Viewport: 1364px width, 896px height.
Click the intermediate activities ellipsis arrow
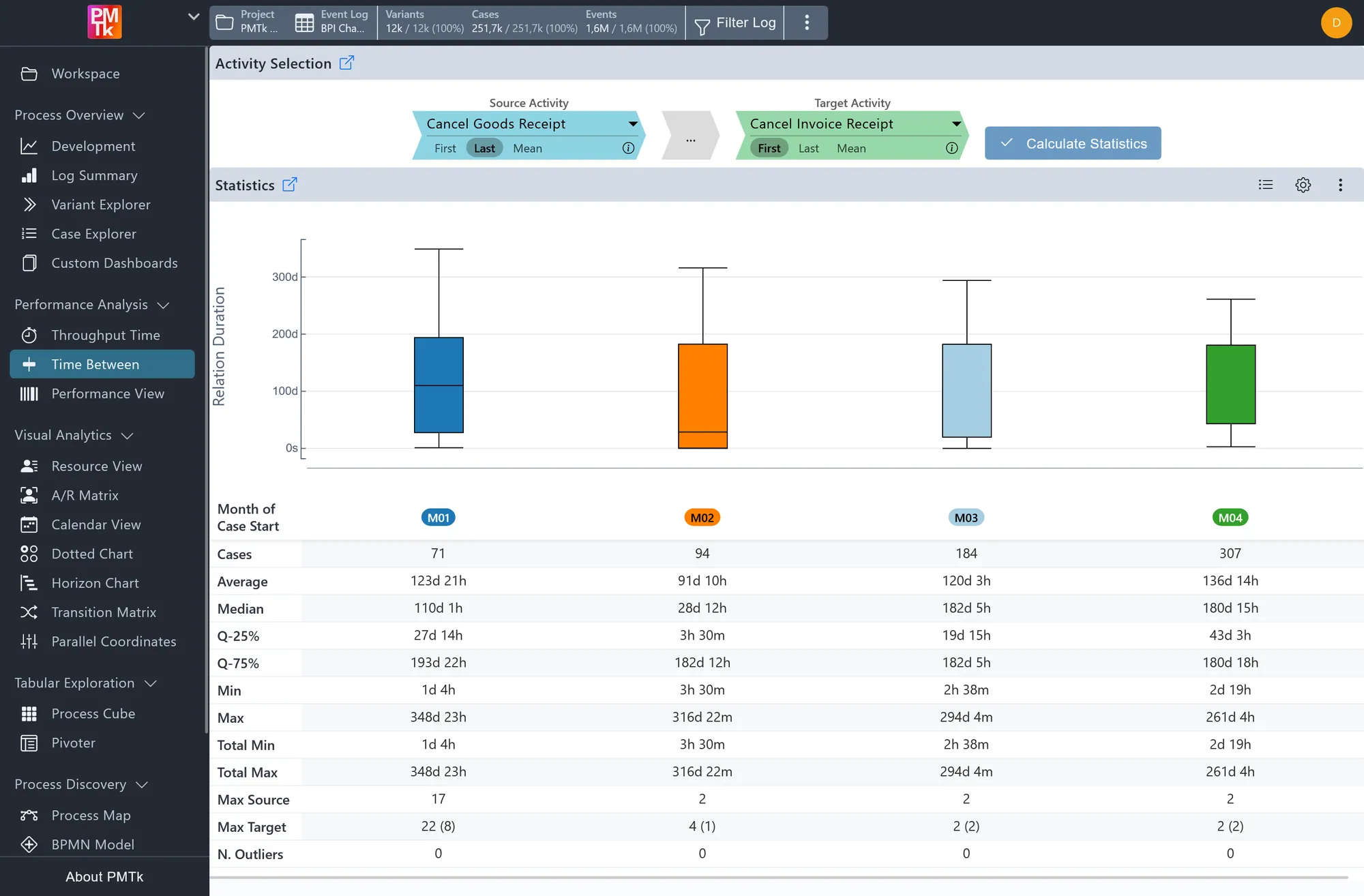(691, 136)
